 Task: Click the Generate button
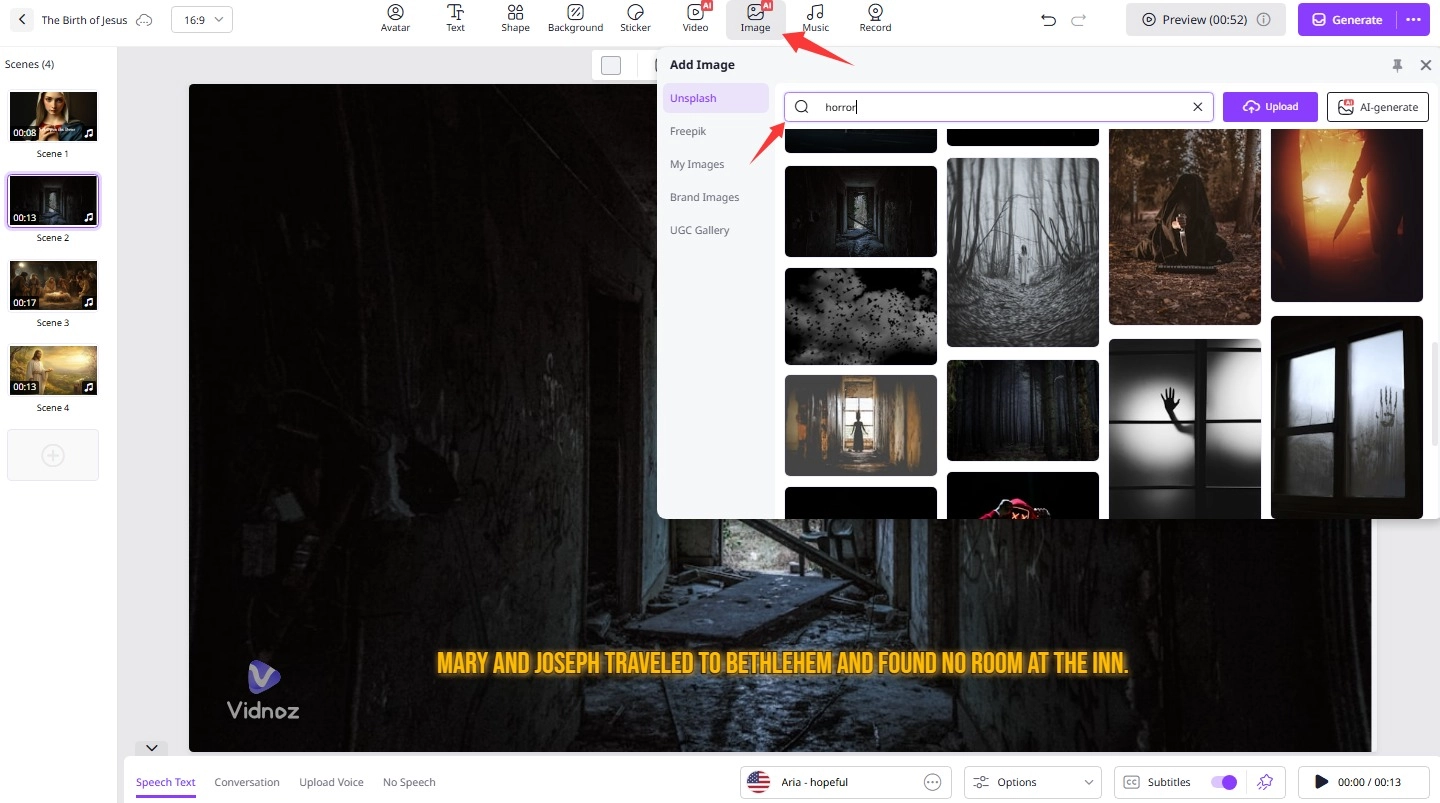(1346, 19)
